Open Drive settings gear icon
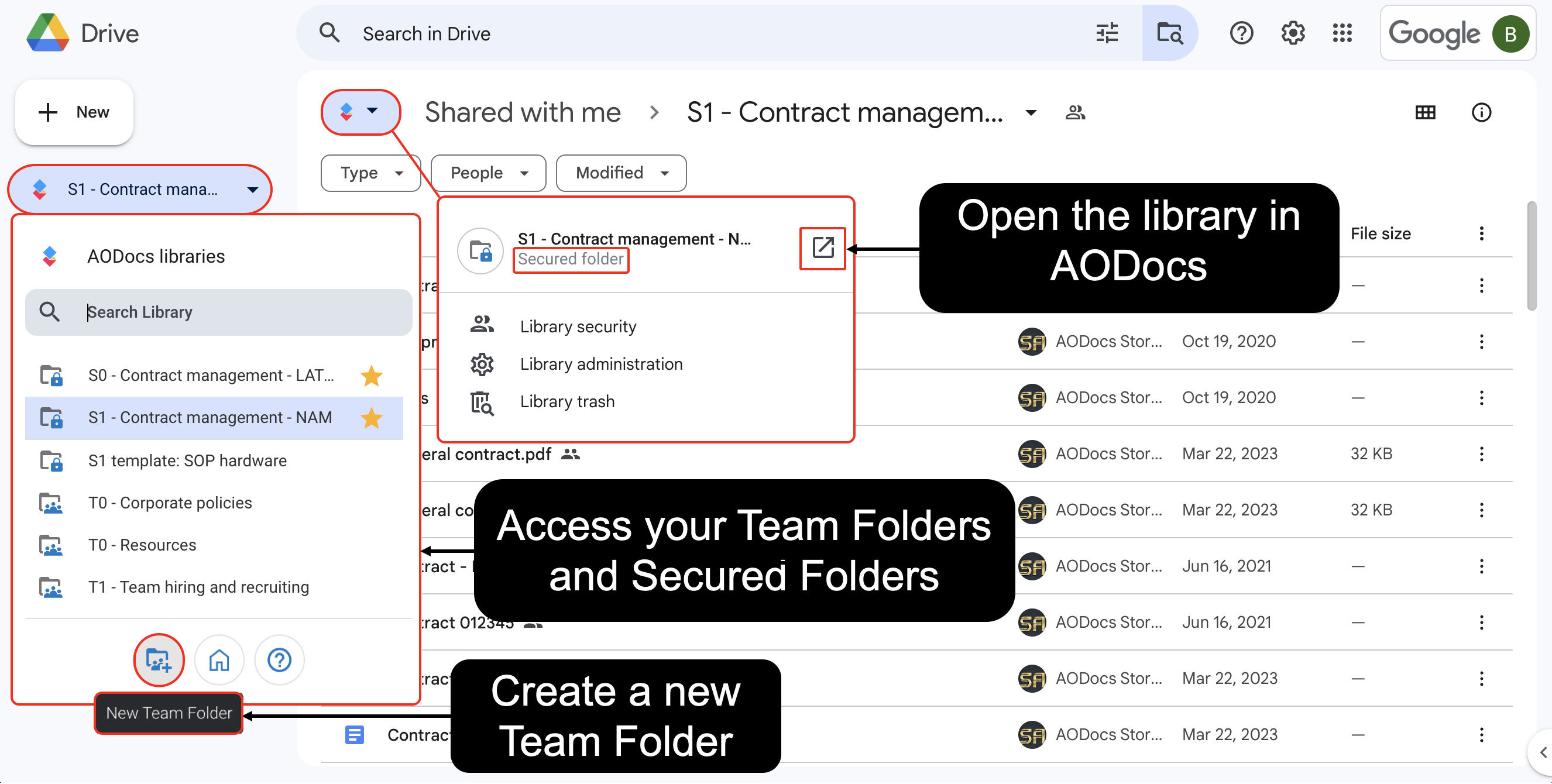The image size is (1552, 784). [x=1292, y=33]
